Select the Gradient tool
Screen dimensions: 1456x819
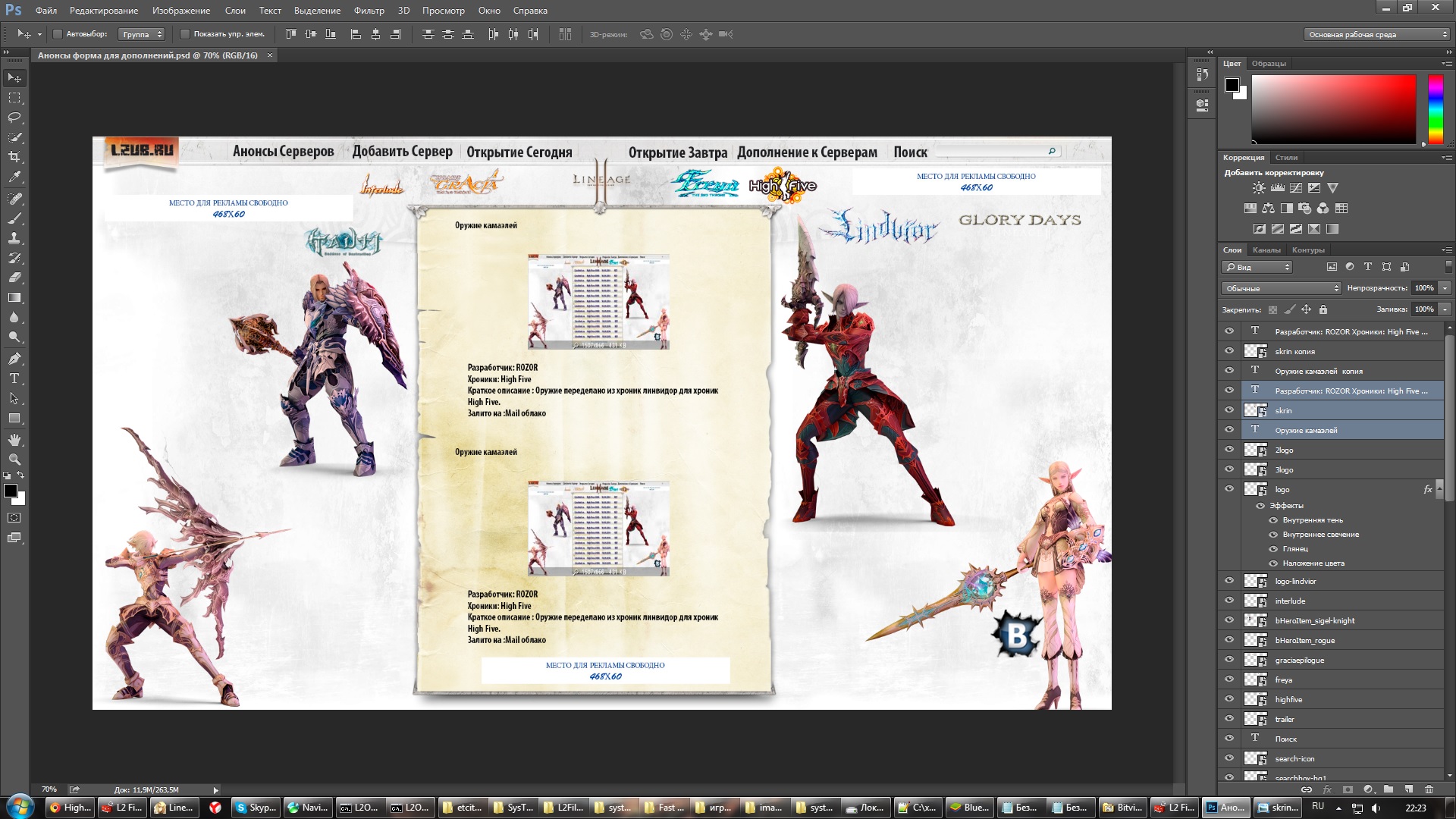click(14, 297)
